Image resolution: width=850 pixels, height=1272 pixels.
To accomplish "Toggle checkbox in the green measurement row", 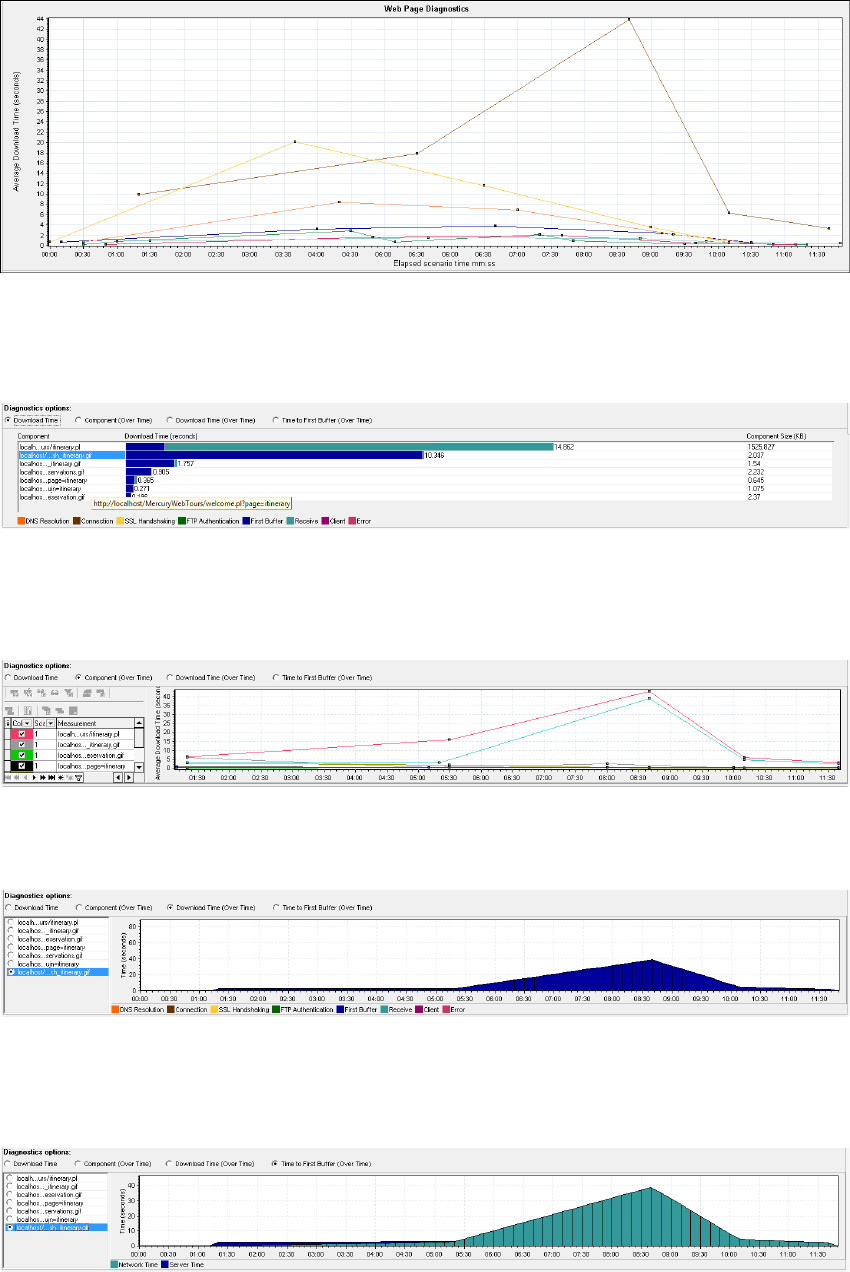I will [x=22, y=755].
